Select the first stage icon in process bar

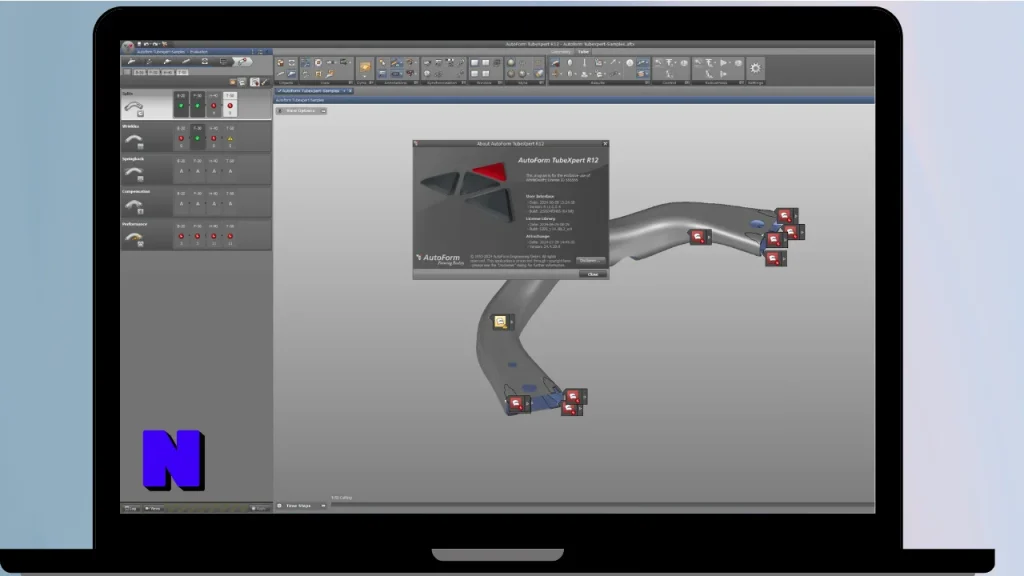click(131, 61)
